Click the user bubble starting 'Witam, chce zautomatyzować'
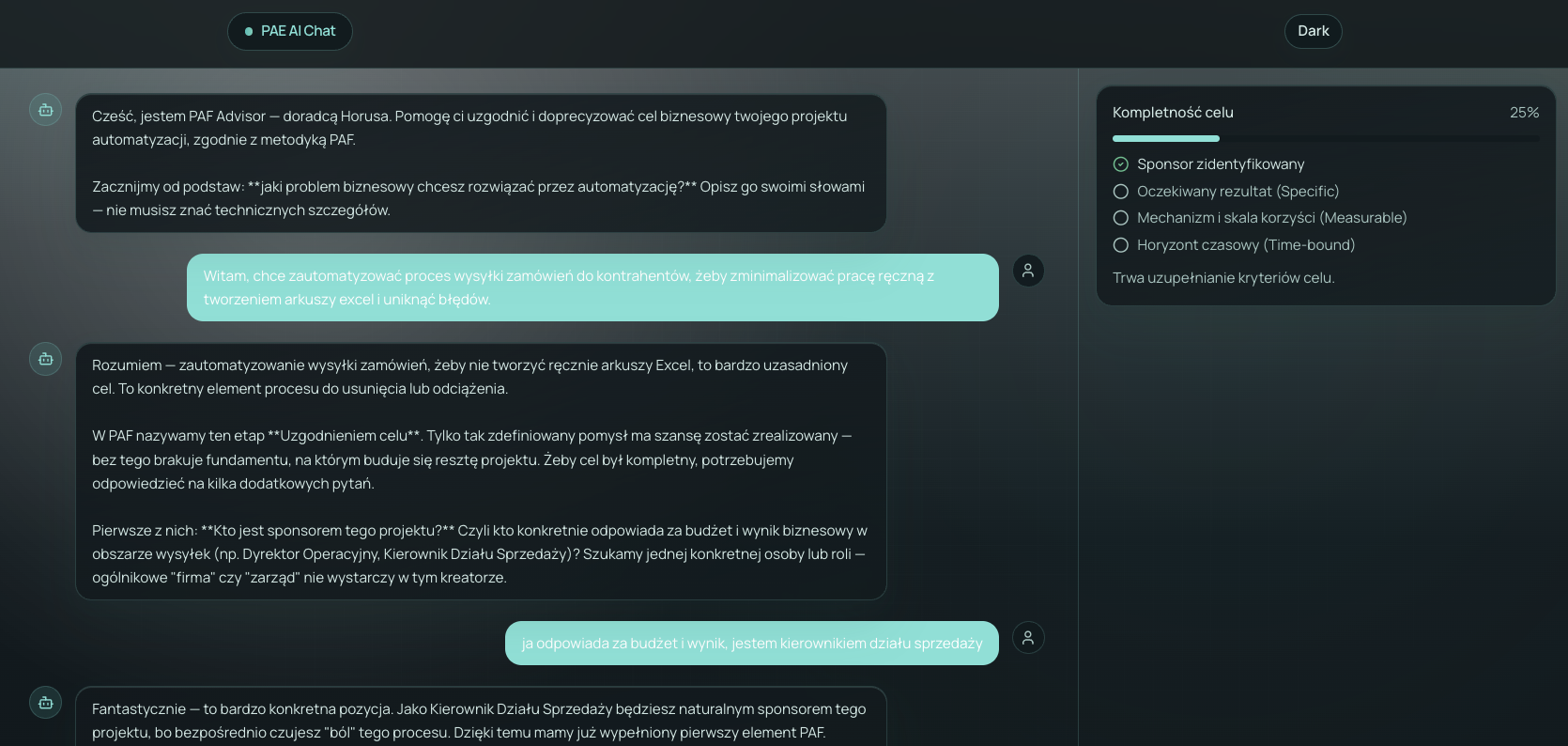The image size is (1568, 746). click(x=592, y=288)
